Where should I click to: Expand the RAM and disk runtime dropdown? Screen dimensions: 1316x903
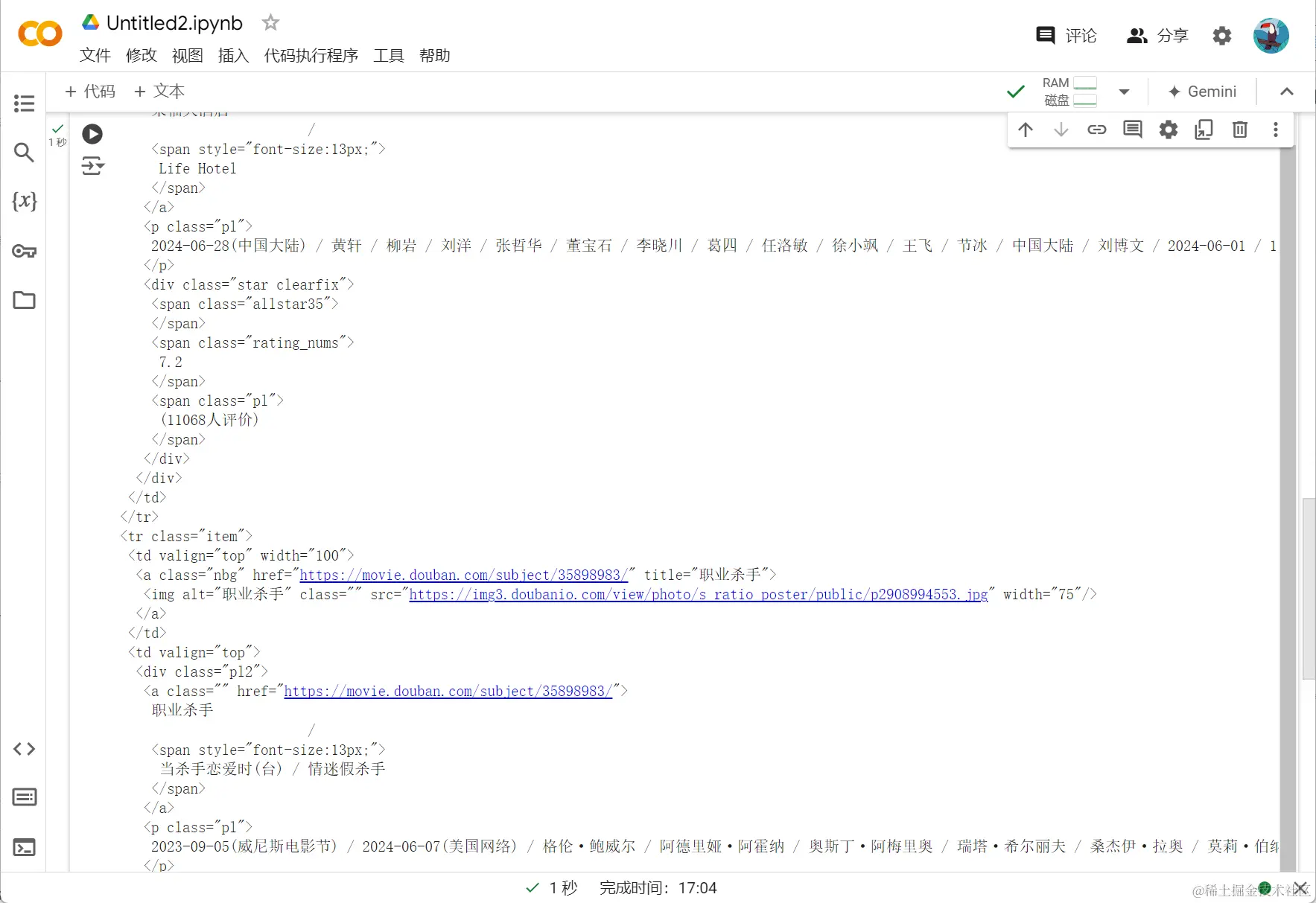pyautogui.click(x=1125, y=92)
